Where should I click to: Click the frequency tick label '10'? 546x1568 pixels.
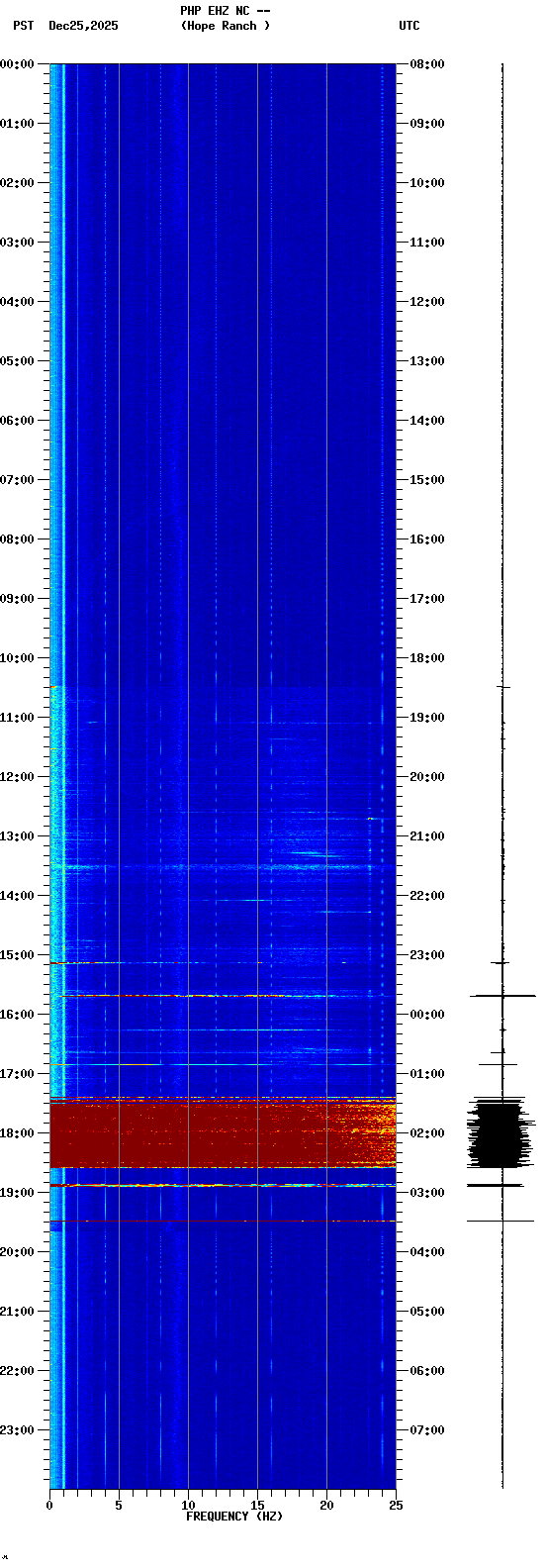pos(188,1506)
